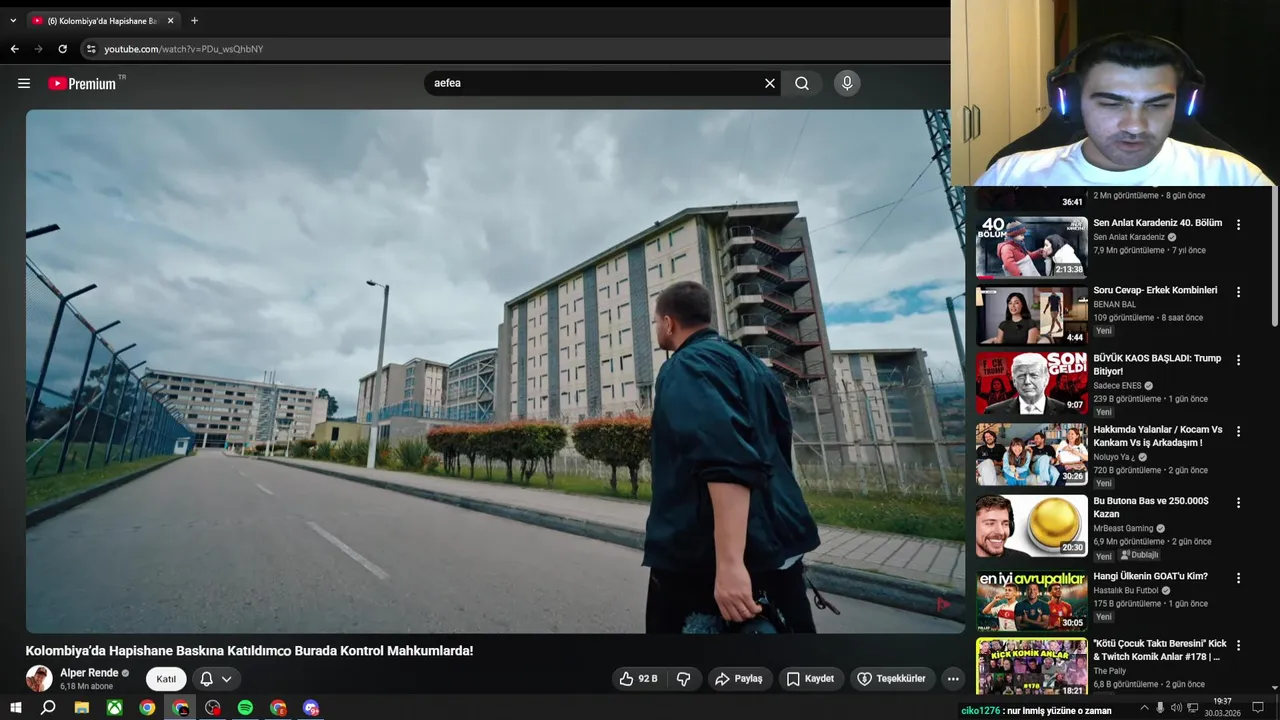The height and width of the screenshot is (720, 1280).
Task: Go to YouTube Premium home logo
Action: click(82, 84)
